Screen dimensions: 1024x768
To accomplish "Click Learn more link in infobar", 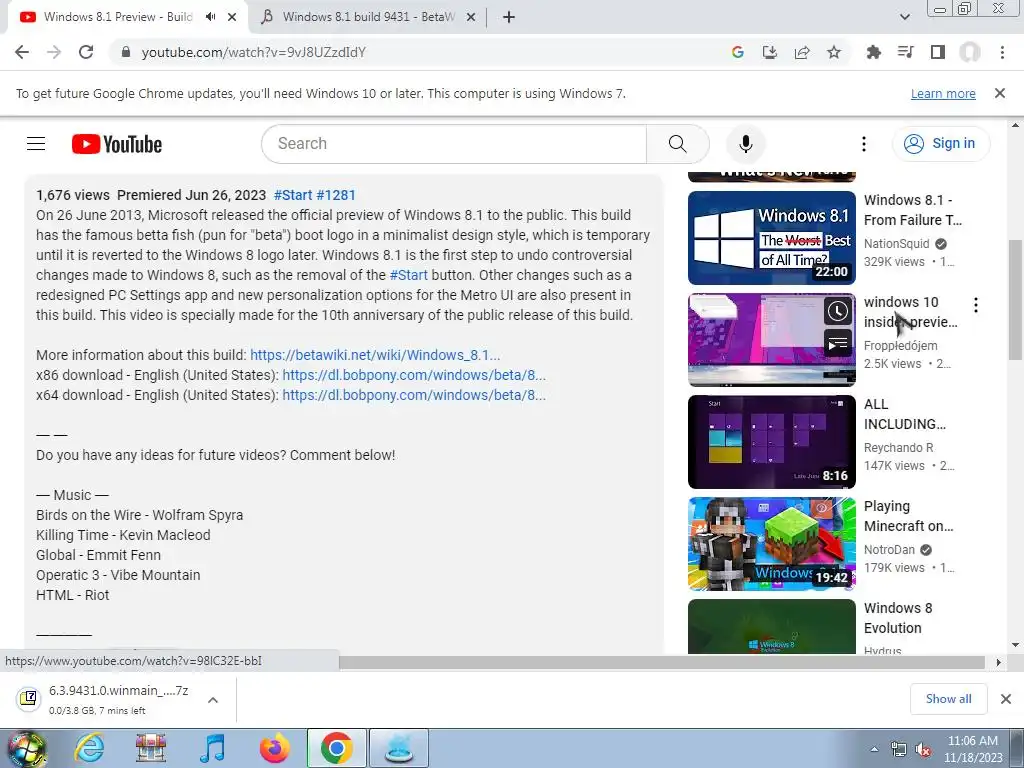I will (x=943, y=93).
